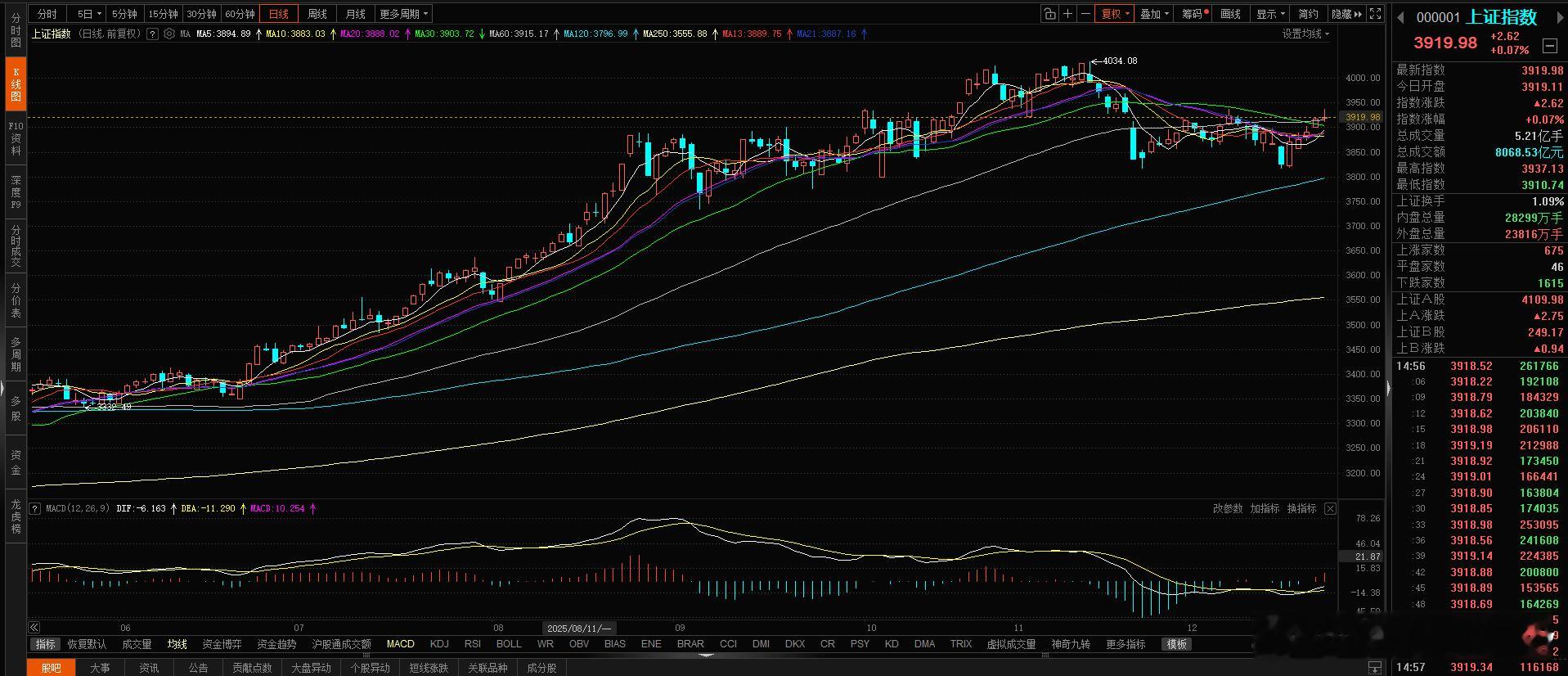The width and height of the screenshot is (1568, 676).
Task: Open the 复权 adjustment dropdown
Action: click(x=1116, y=14)
